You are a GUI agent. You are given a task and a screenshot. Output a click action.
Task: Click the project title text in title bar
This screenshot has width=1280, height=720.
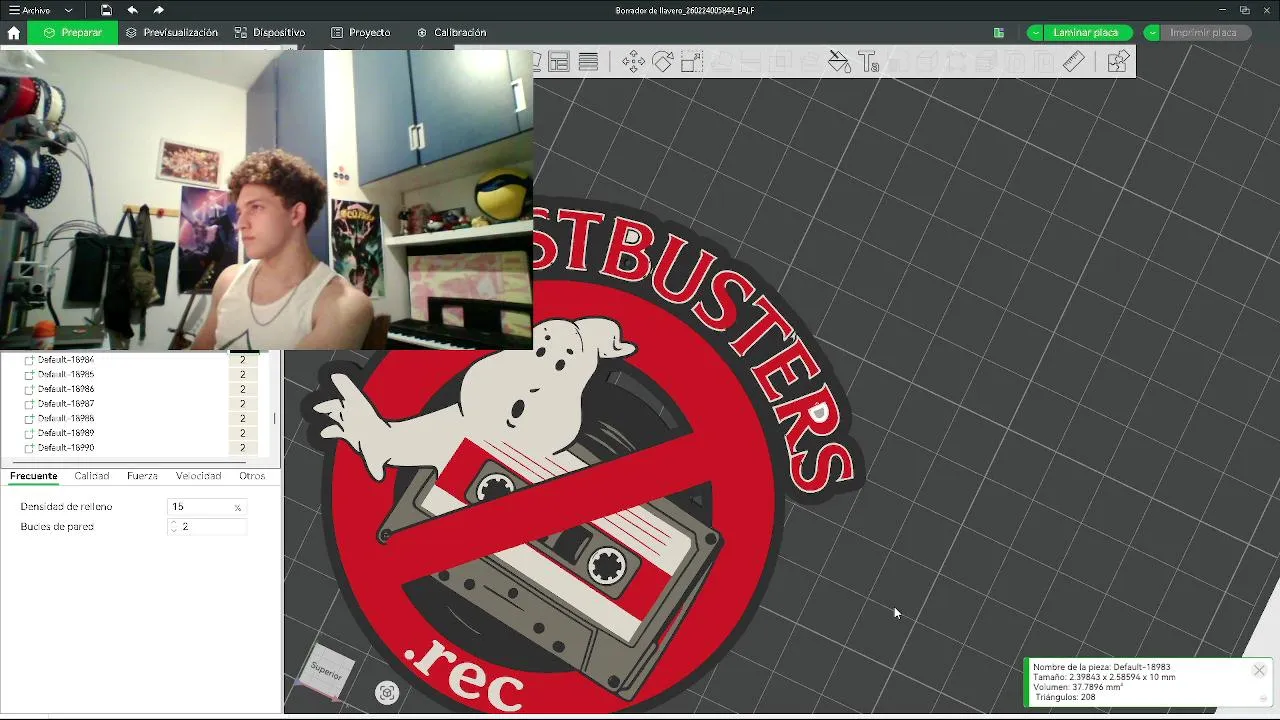click(685, 10)
